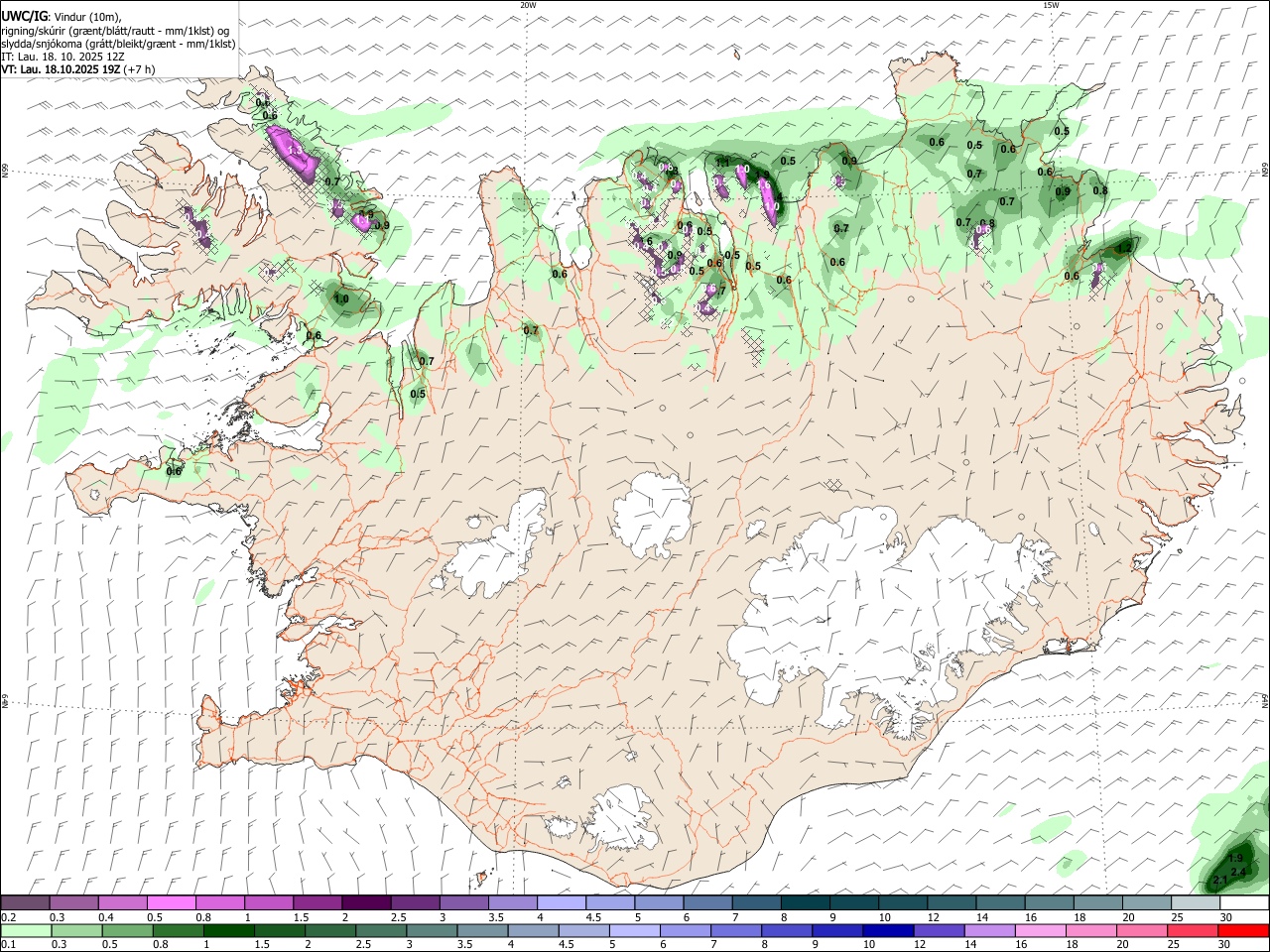
Task: Click the '15W' longitude label at top
Action: 1051,5
